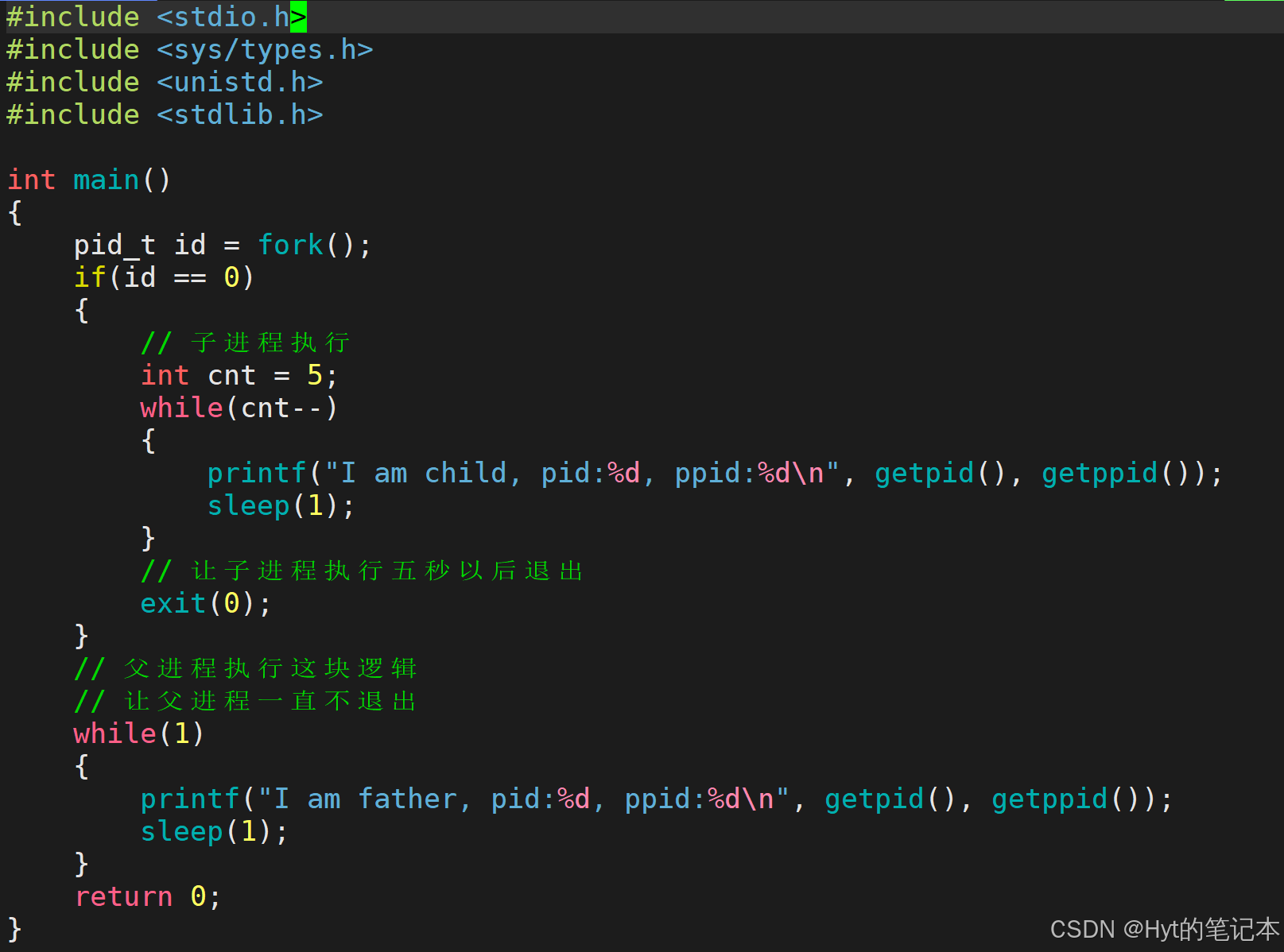The height and width of the screenshot is (952, 1284).
Task: Click the closing brace of main function
Action: coord(14,929)
